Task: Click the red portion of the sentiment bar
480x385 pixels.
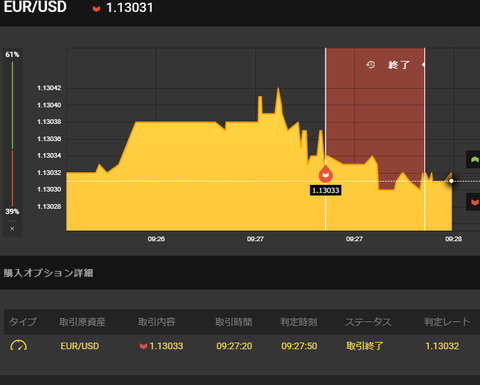Action: 12,178
